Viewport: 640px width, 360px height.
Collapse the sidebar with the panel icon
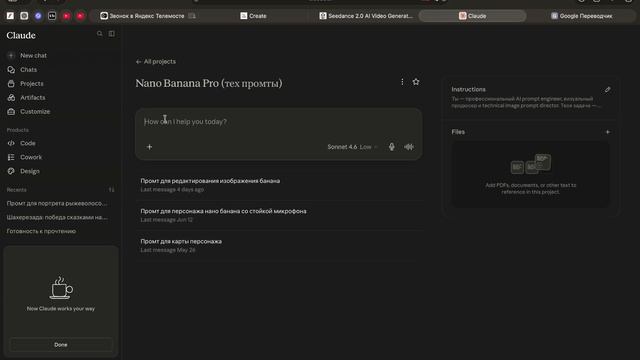click(111, 34)
